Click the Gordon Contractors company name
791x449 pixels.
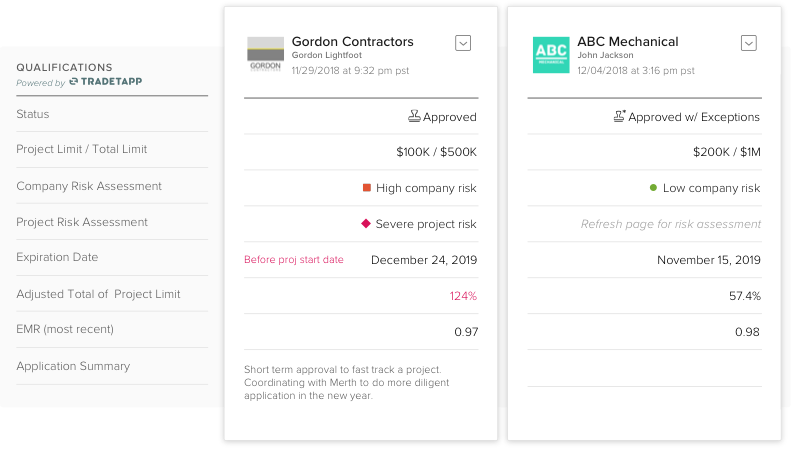352,42
